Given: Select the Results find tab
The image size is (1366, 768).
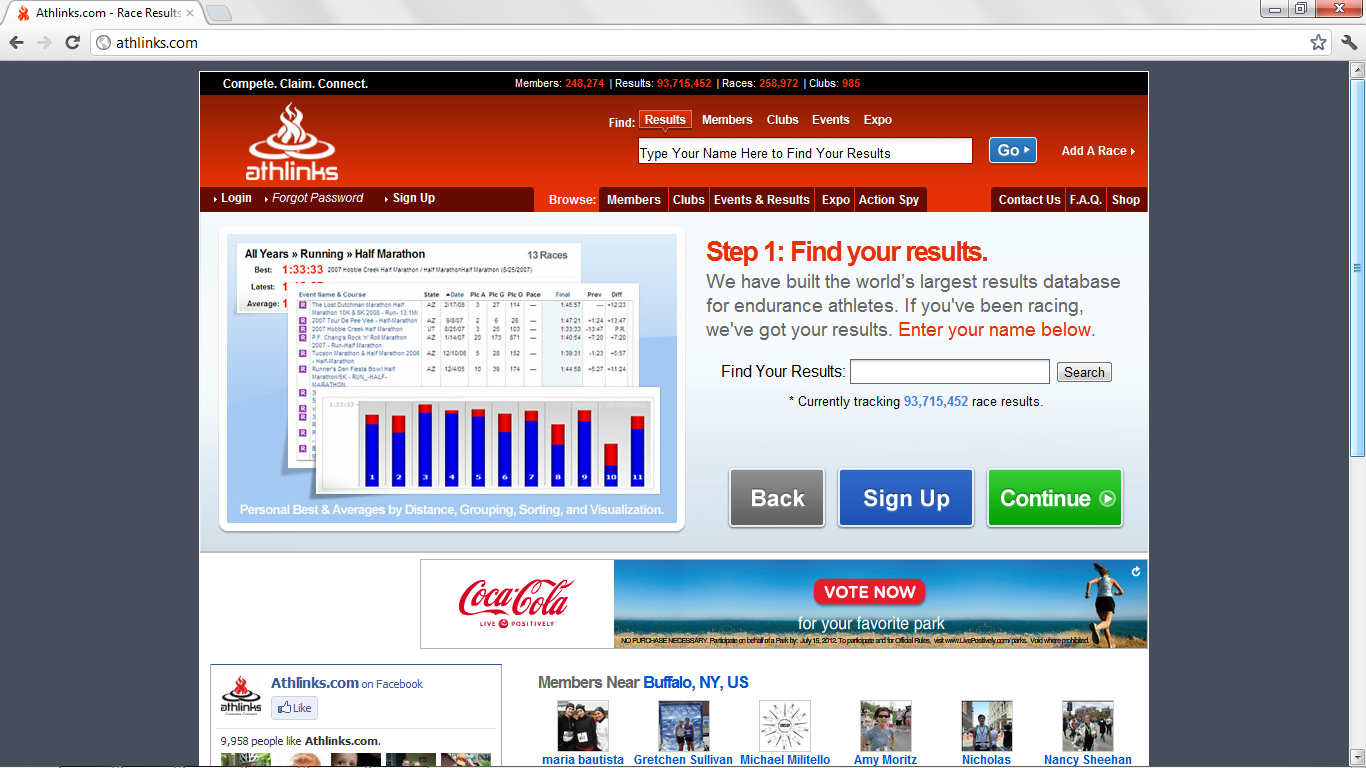Looking at the screenshot, I should [x=665, y=120].
